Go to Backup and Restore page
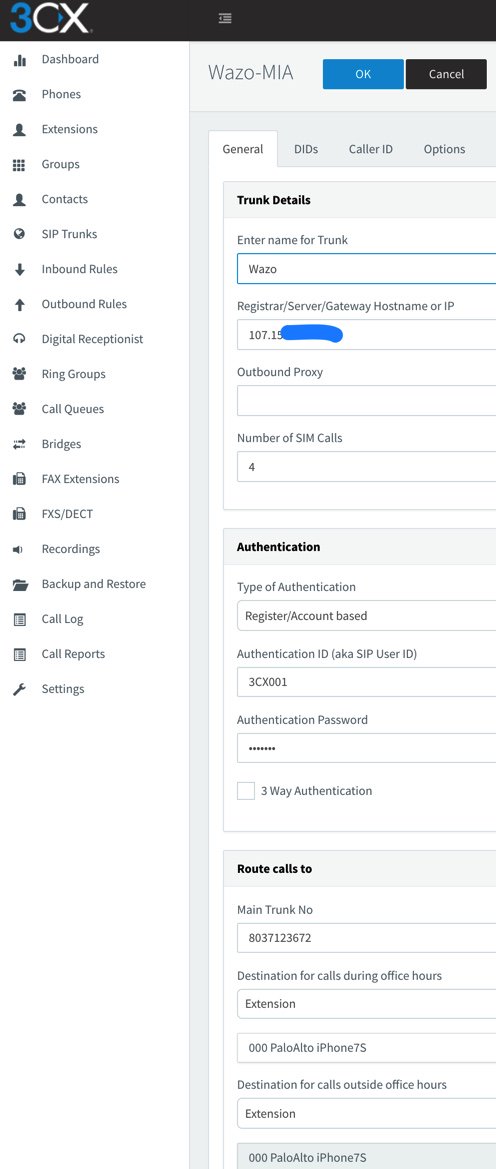The height and width of the screenshot is (1169, 496). [94, 584]
